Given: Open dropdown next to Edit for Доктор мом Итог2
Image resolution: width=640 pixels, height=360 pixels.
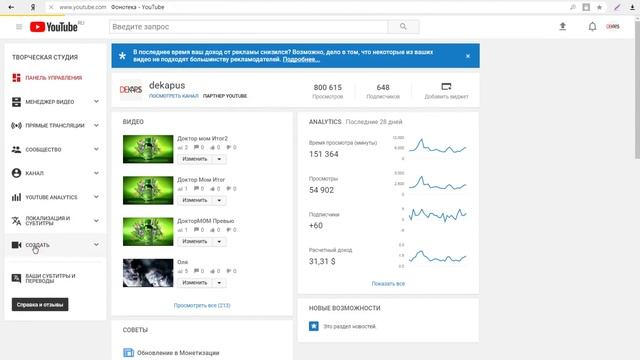Looking at the screenshot, I should click(219, 159).
